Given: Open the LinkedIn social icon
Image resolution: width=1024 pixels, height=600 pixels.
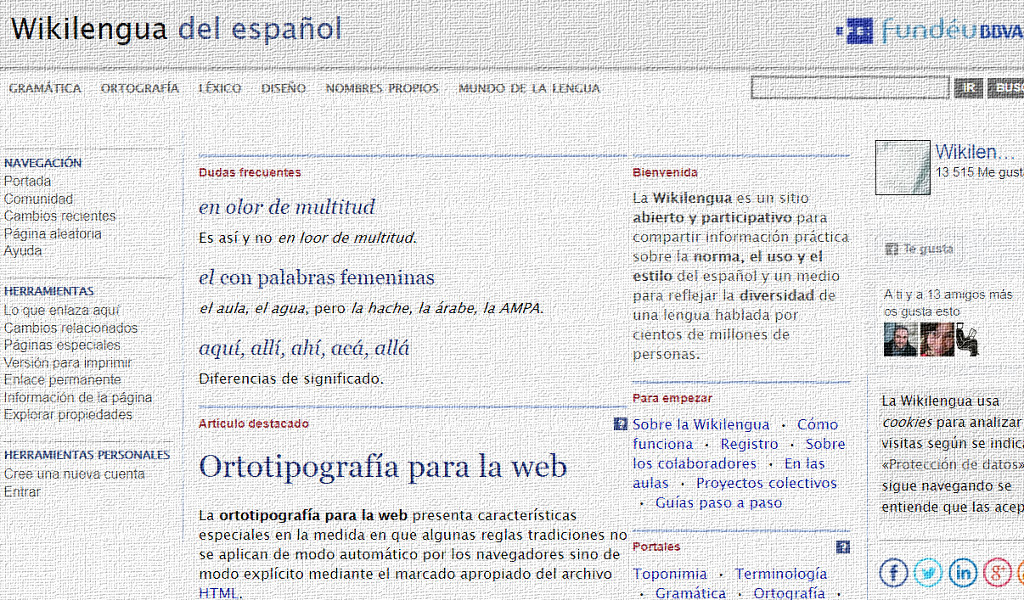Looking at the screenshot, I should [x=962, y=572].
